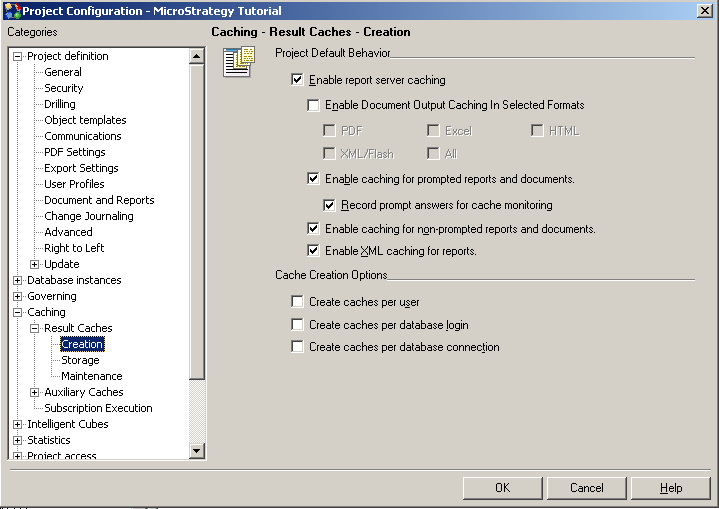This screenshot has width=719, height=509.
Task: Select Subscription Execution in the tree
Action: 98,408
